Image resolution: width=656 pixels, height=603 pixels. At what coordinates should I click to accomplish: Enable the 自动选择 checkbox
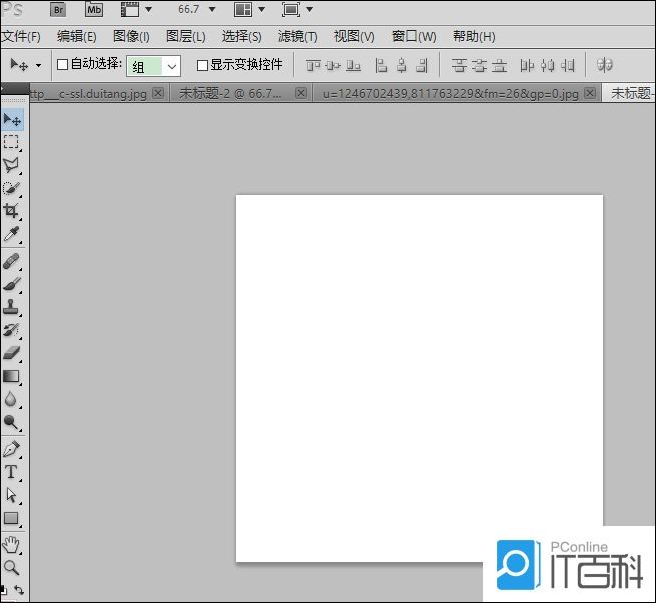coord(62,65)
